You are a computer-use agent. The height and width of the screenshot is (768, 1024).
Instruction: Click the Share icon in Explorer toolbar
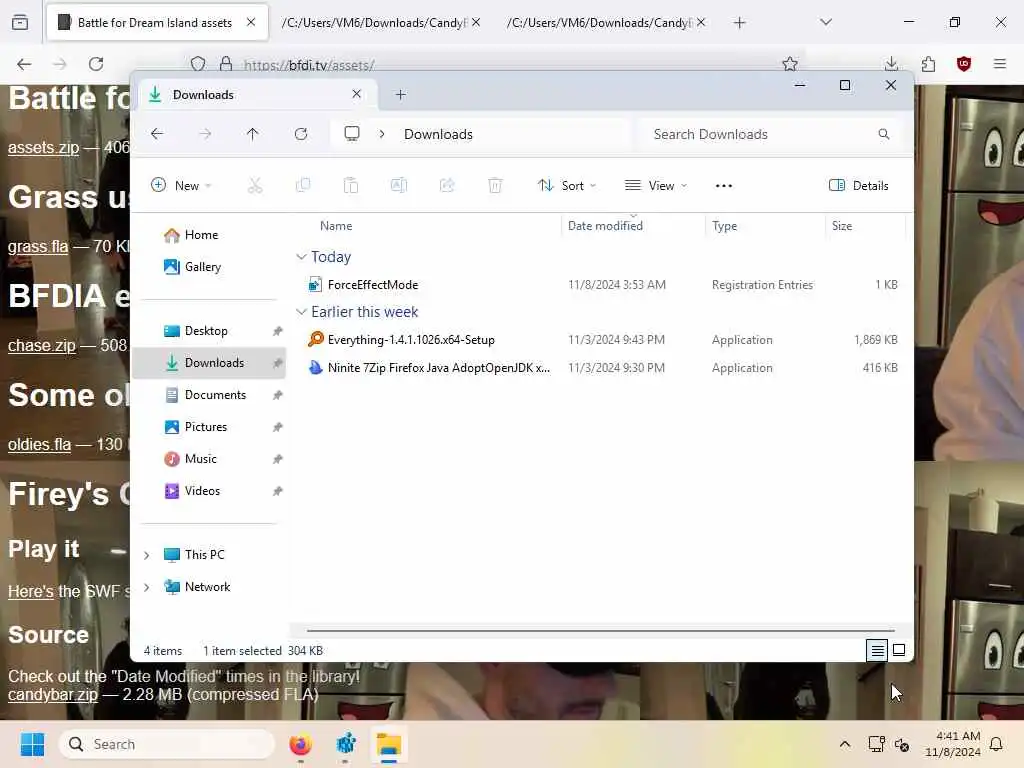tap(447, 185)
